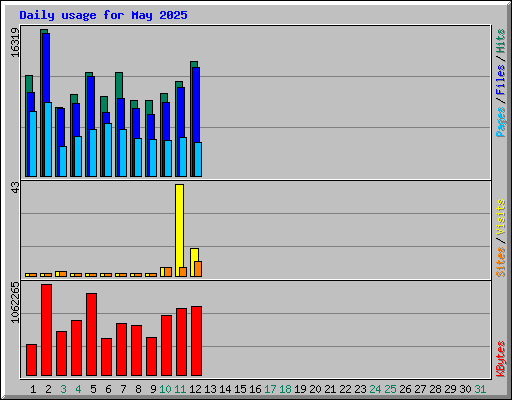
Task: Click day 23 on the x-axis
Action: tap(360, 389)
